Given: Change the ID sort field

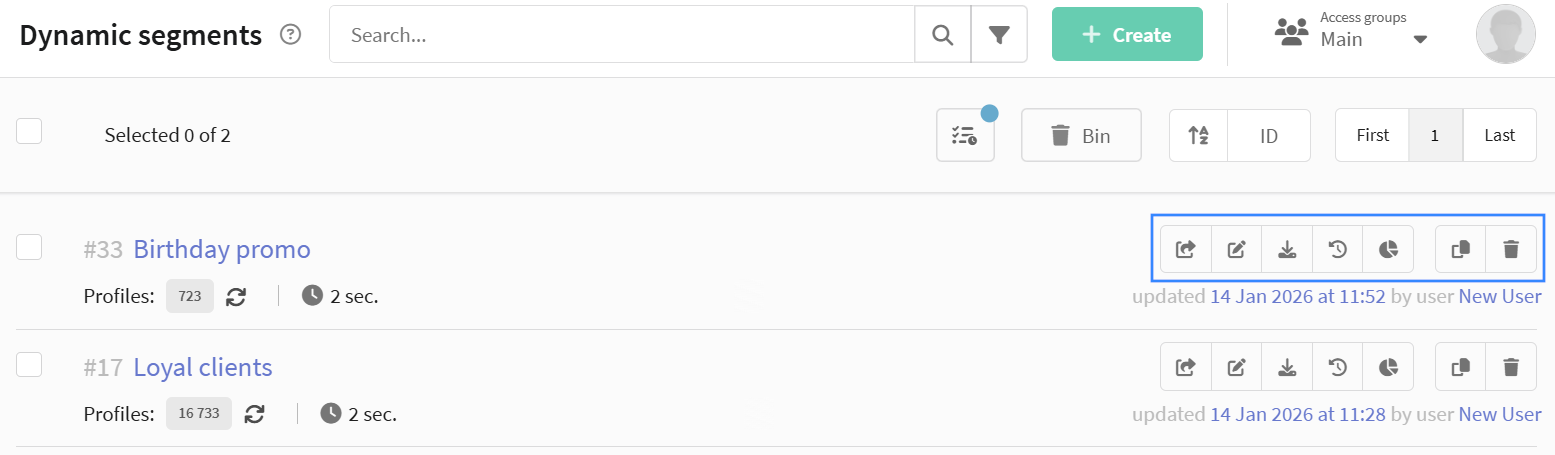Looking at the screenshot, I should (1269, 135).
